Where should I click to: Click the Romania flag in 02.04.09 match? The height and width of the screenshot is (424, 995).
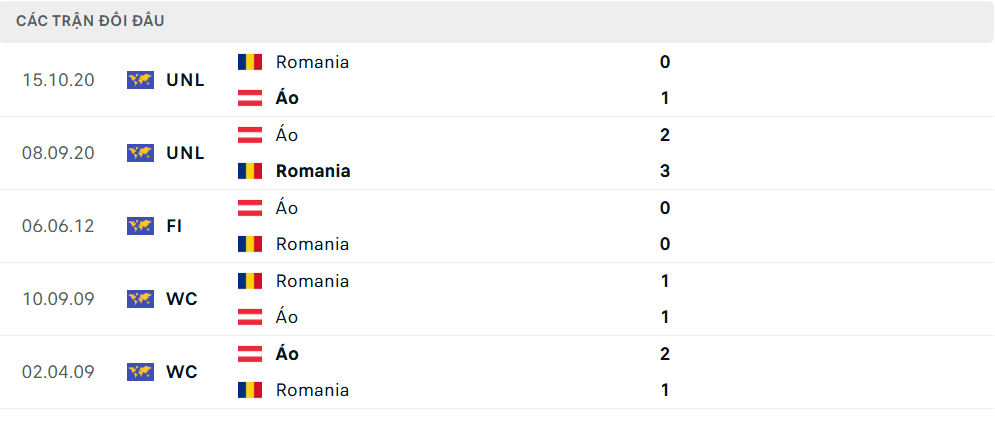click(250, 390)
